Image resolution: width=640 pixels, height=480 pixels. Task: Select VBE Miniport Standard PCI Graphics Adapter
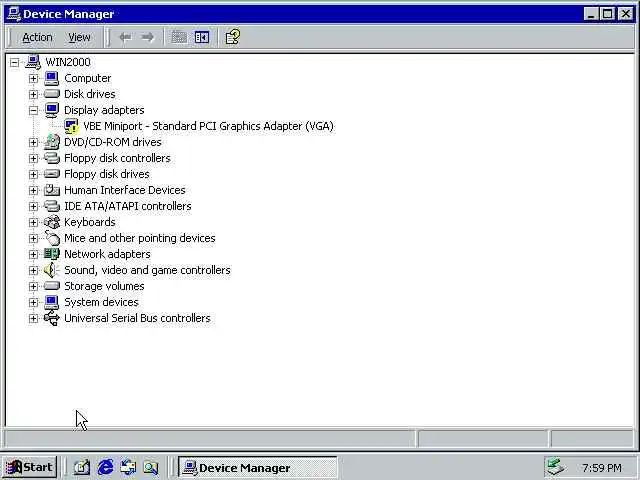point(208,126)
